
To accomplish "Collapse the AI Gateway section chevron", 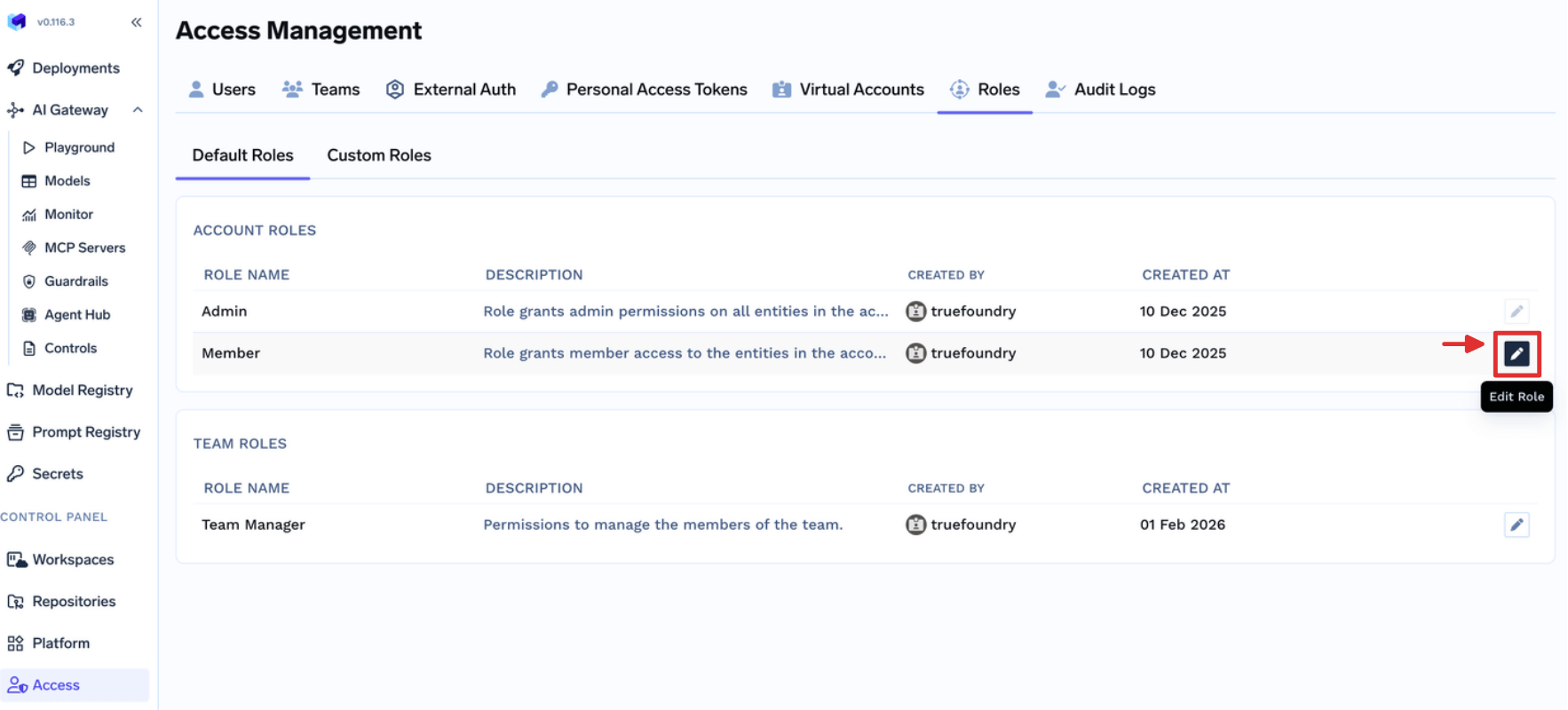I will point(138,110).
